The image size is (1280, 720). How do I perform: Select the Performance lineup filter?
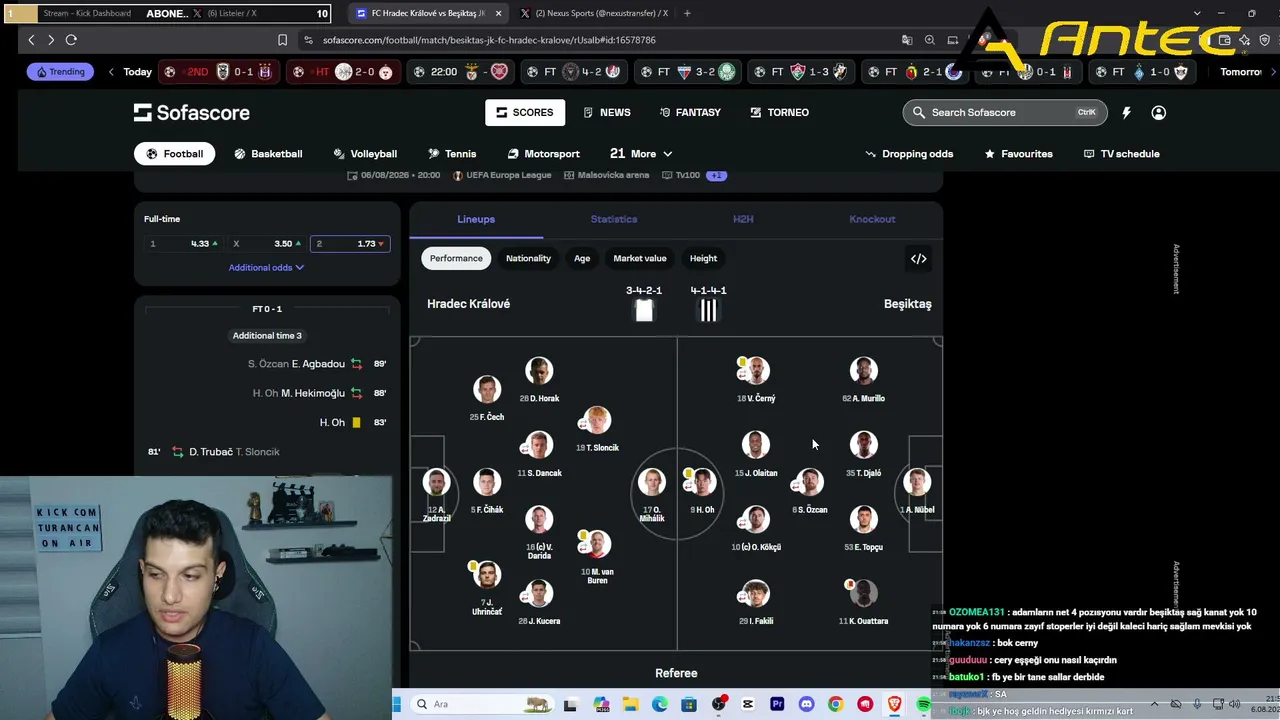[456, 259]
